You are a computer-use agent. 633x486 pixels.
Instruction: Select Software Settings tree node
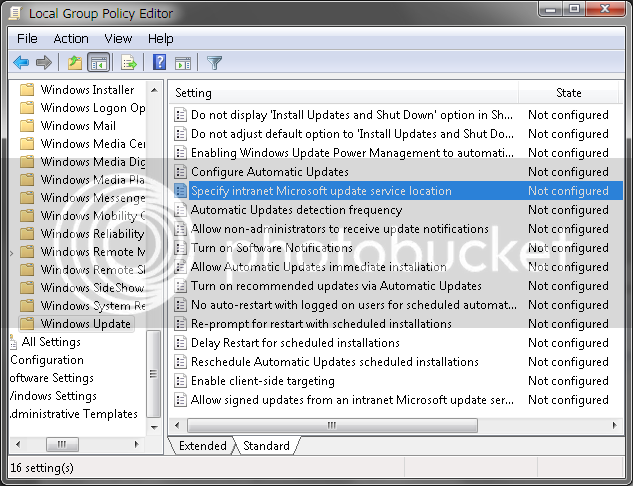pos(52,378)
